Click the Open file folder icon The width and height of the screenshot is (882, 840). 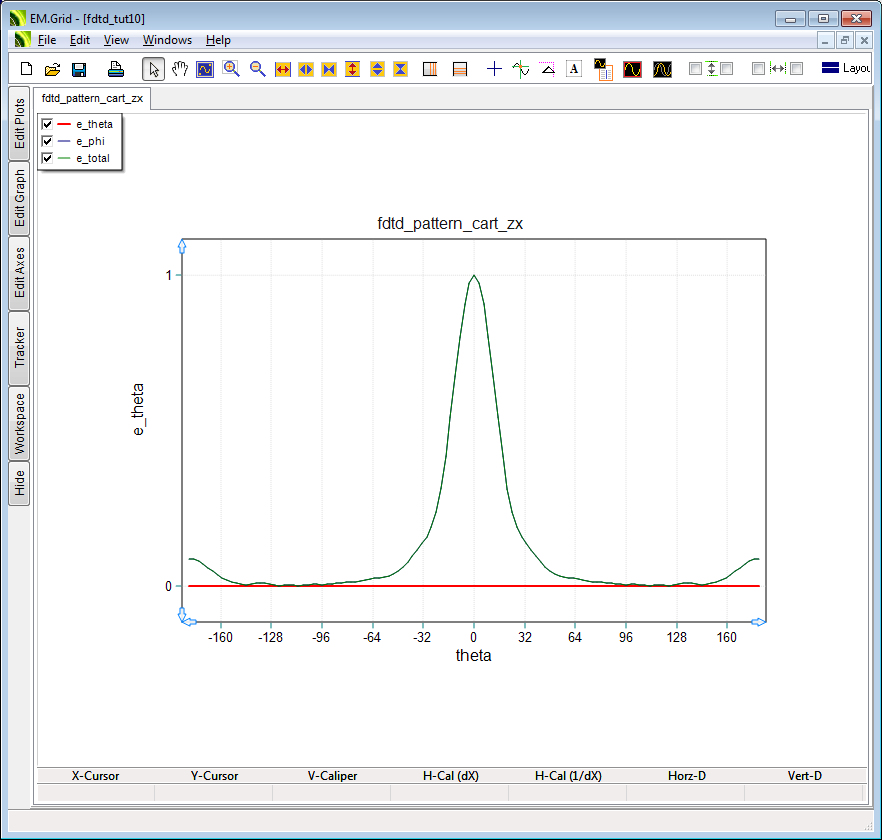53,69
